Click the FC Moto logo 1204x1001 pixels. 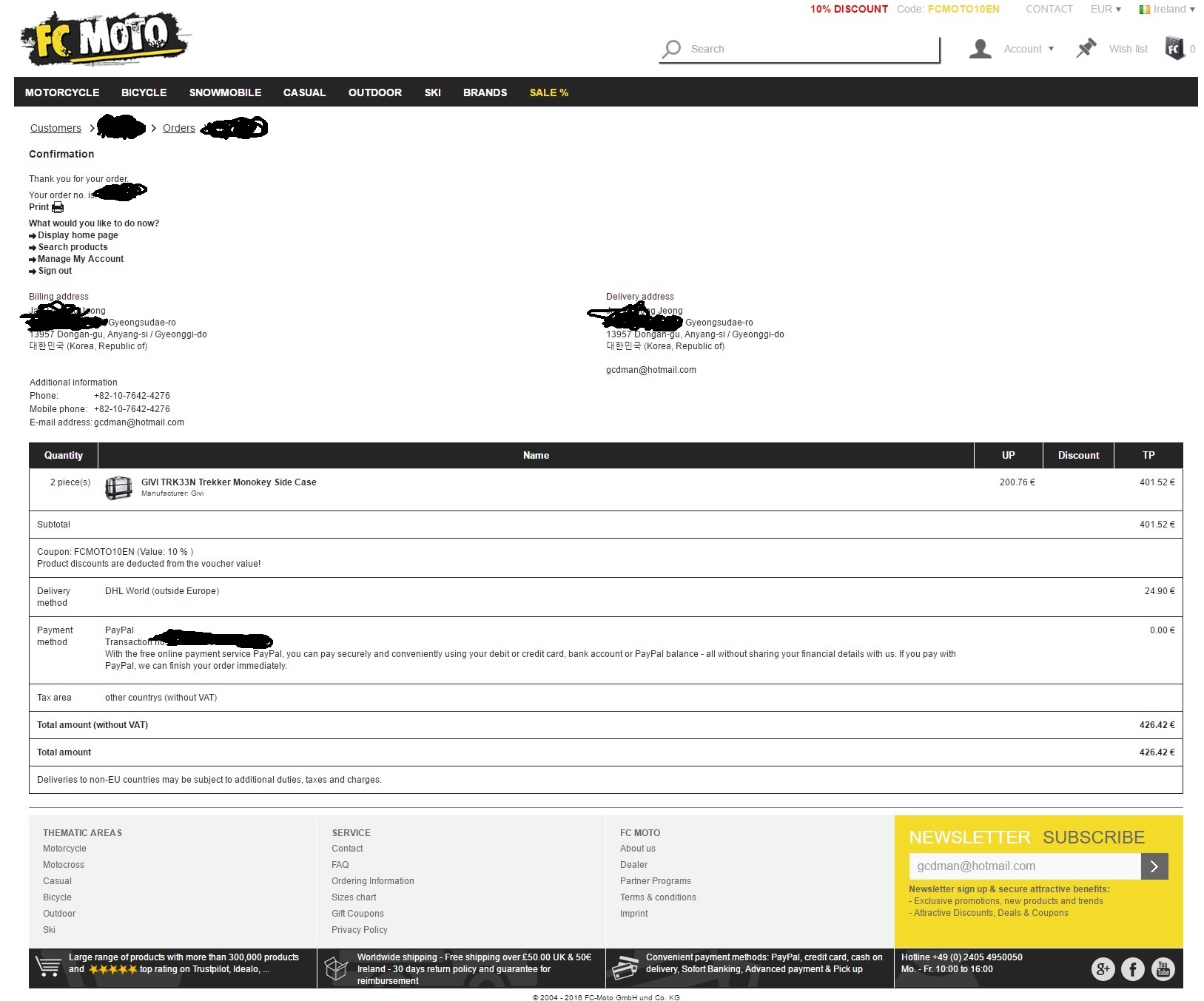coord(105,38)
